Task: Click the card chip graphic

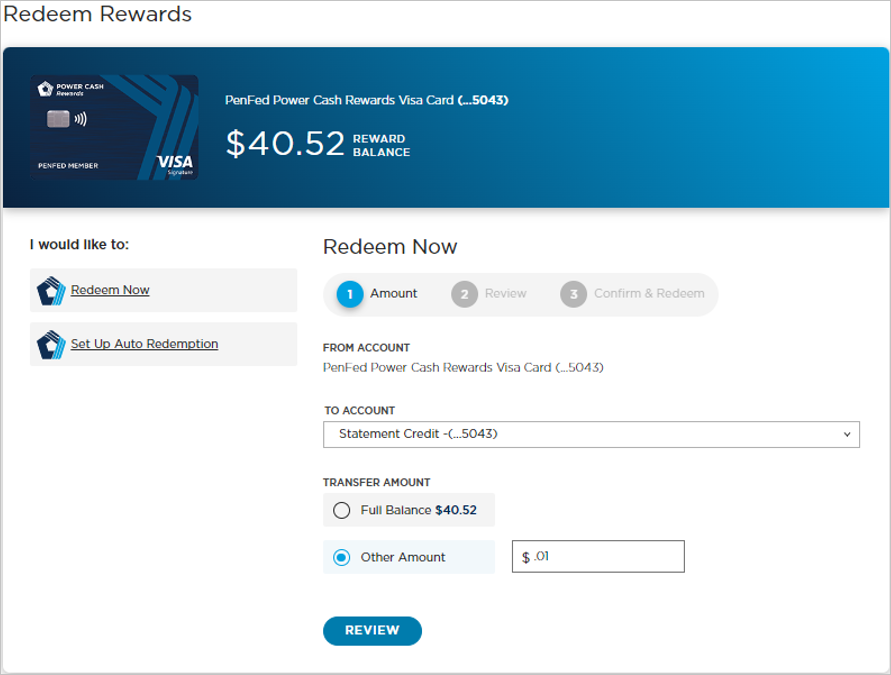Action: click(58, 119)
